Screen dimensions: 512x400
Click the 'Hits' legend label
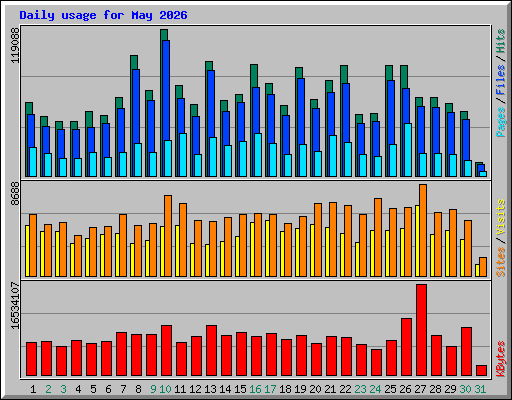[501, 41]
